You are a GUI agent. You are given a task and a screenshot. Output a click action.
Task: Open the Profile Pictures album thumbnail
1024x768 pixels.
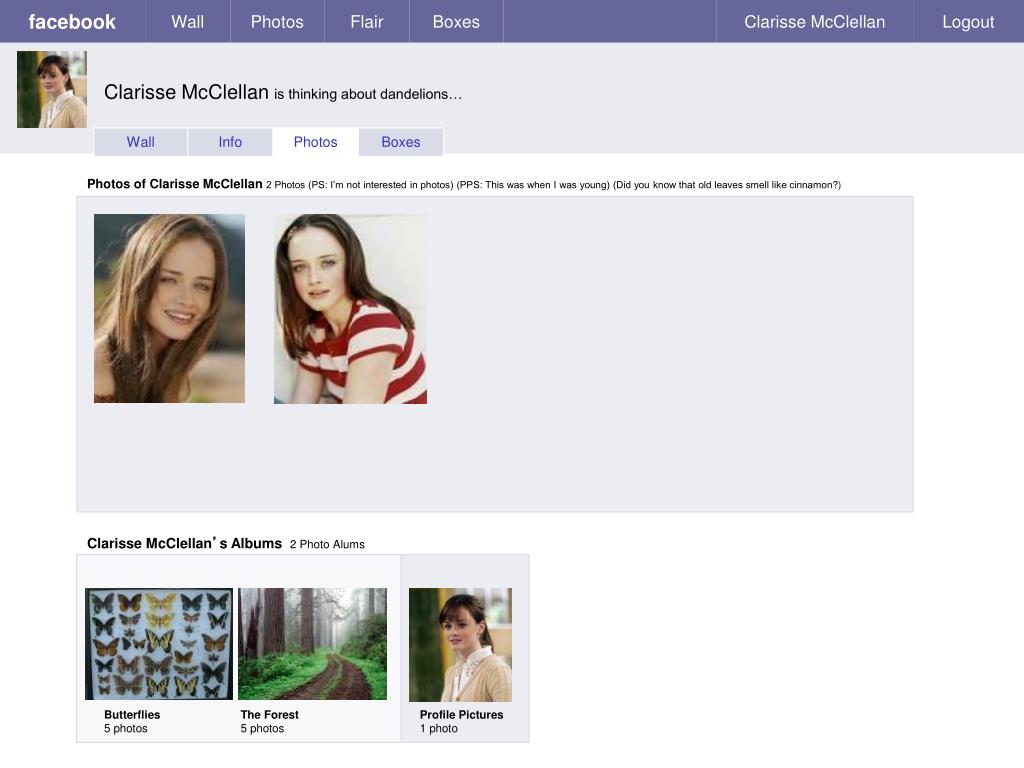(x=460, y=645)
